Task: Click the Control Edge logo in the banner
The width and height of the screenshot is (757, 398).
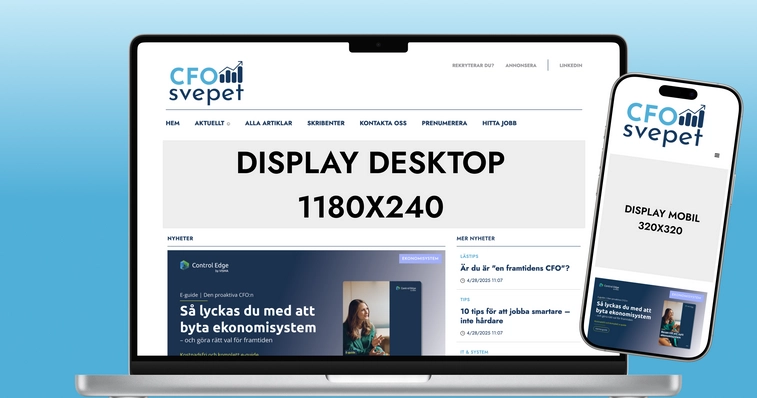Action: [x=204, y=266]
